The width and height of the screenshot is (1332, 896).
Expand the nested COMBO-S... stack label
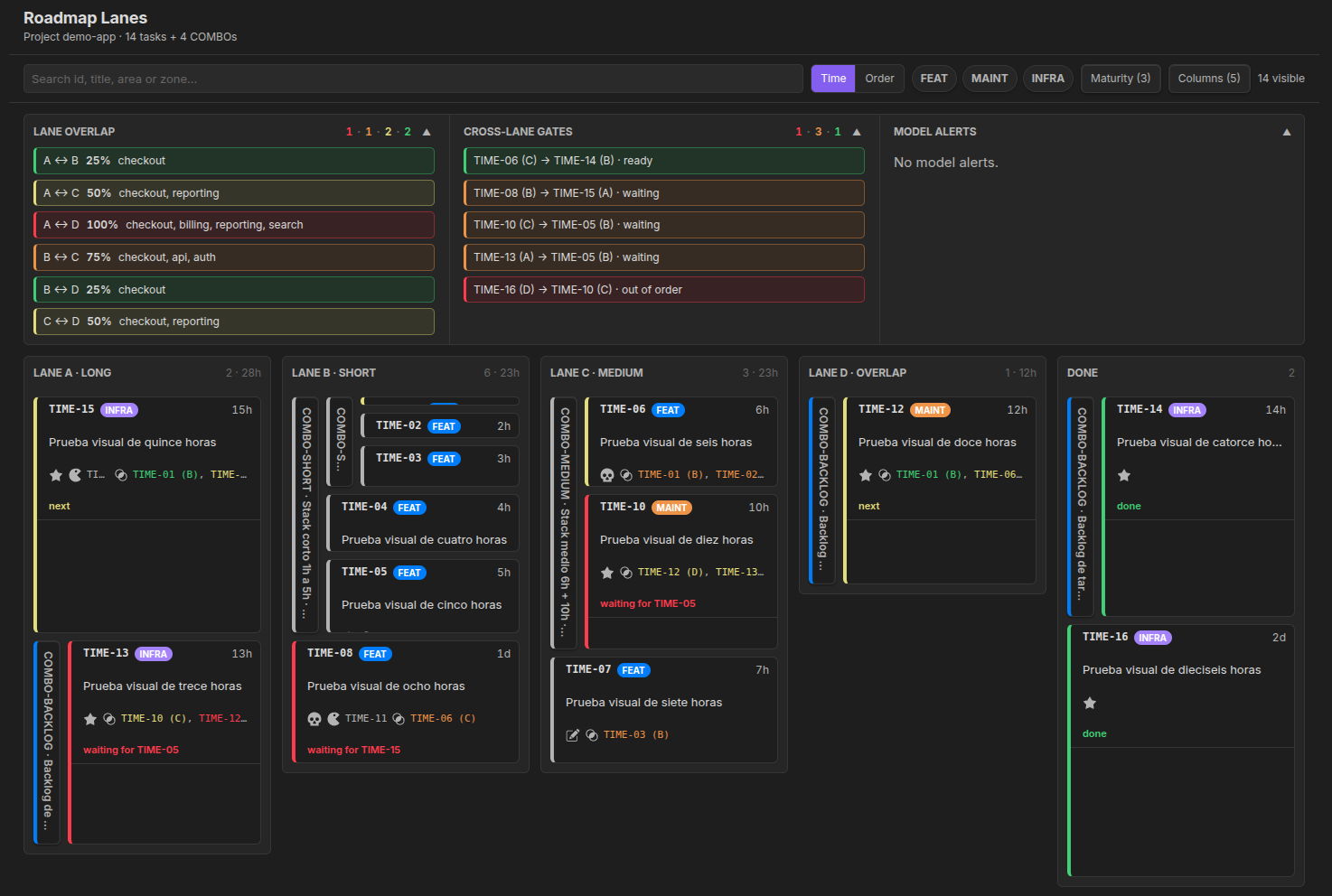[340, 442]
